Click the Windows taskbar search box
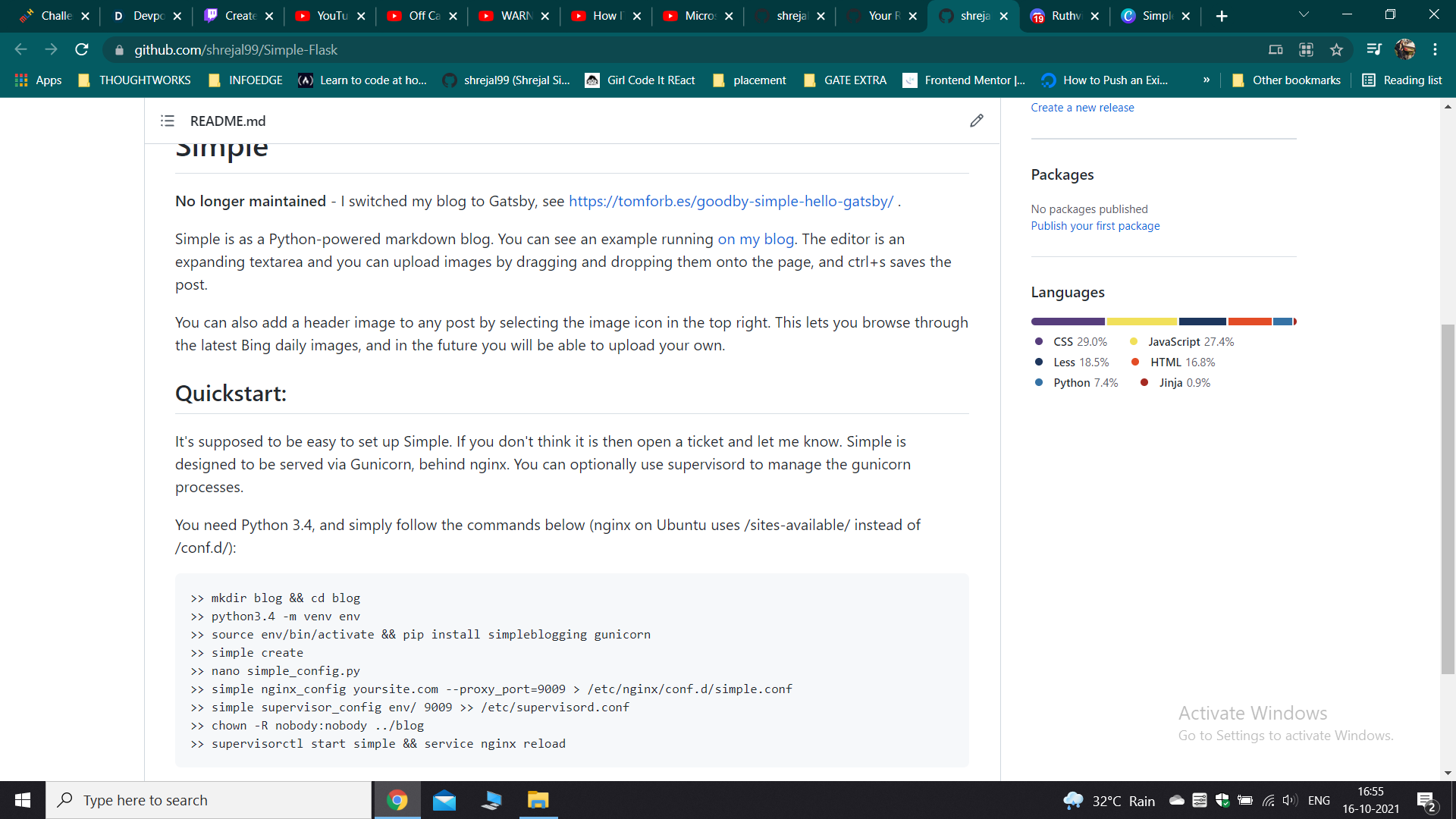The height and width of the screenshot is (819, 1456). click(209, 800)
